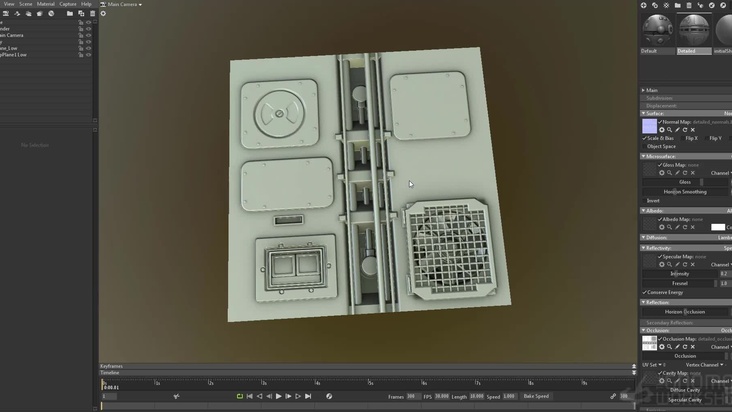This screenshot has height=412, width=732.
Task: Clear the Occlusion Map with X icon
Action: coord(693,347)
